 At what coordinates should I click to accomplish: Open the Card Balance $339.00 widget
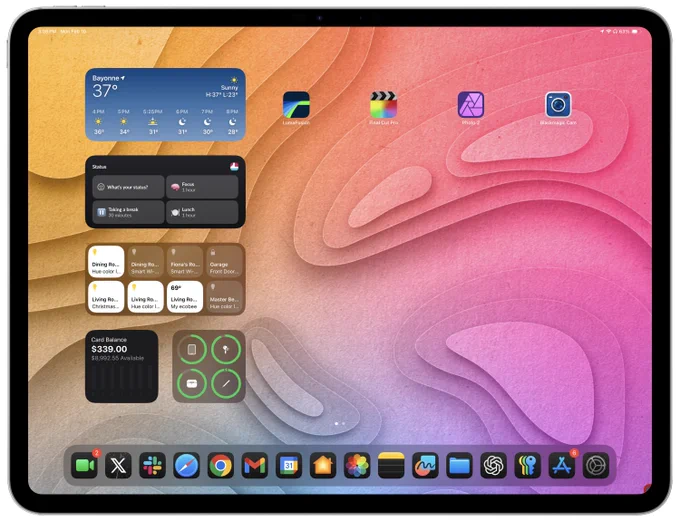(122, 367)
